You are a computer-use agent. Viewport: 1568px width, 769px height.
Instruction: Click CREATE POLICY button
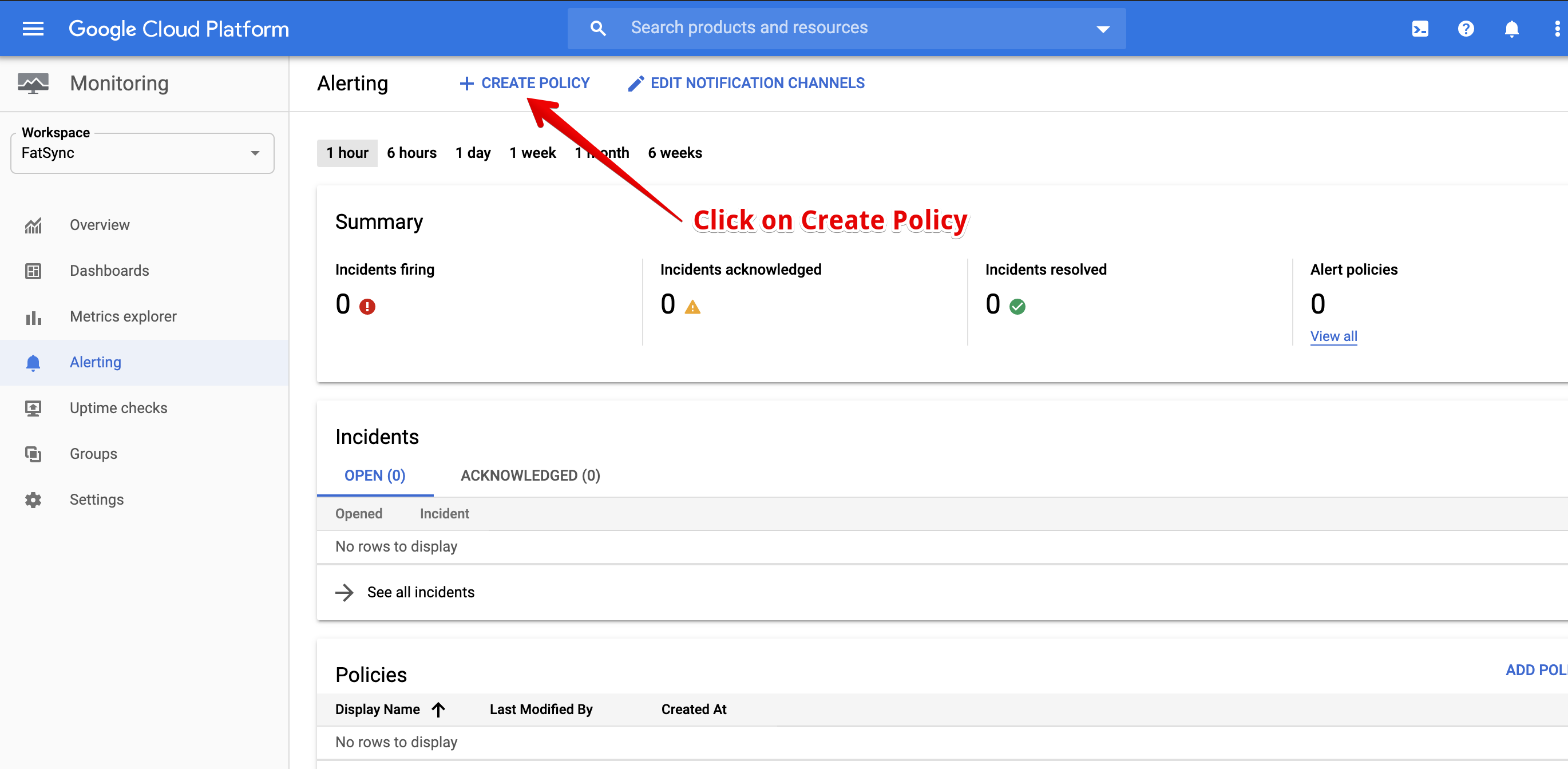pos(525,84)
